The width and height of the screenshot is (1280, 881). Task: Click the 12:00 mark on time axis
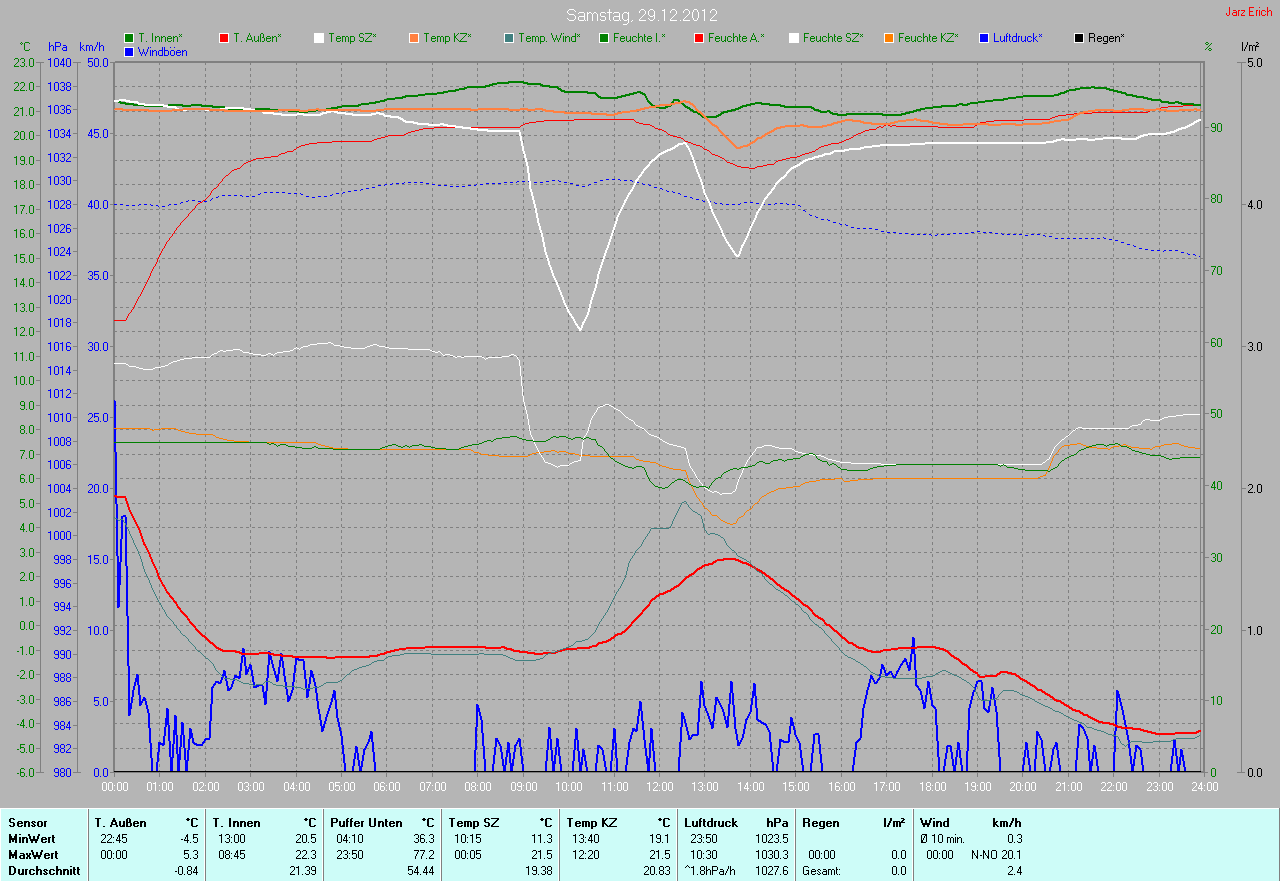click(x=659, y=787)
